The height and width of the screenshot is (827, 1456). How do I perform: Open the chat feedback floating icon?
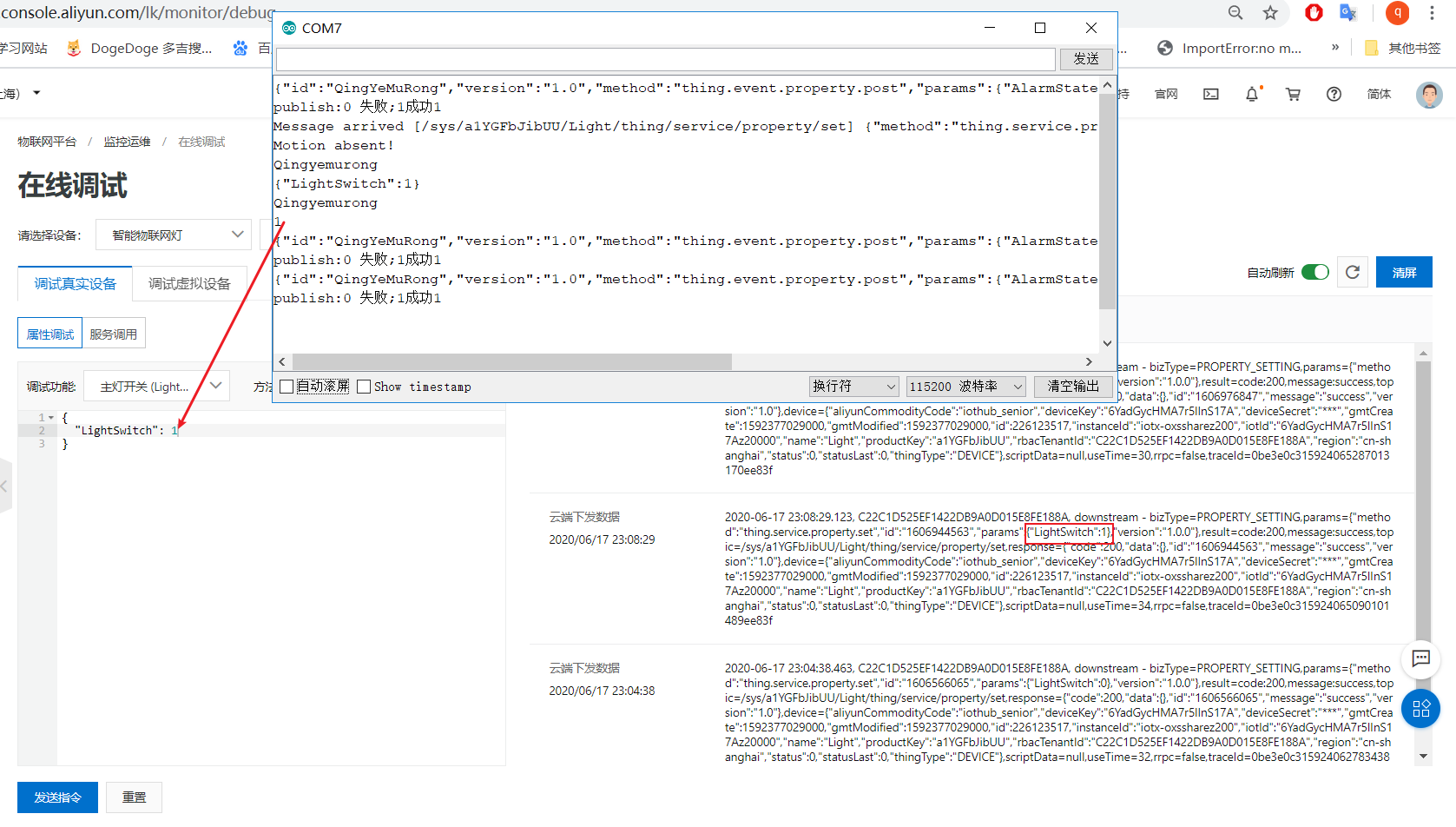tap(1420, 658)
